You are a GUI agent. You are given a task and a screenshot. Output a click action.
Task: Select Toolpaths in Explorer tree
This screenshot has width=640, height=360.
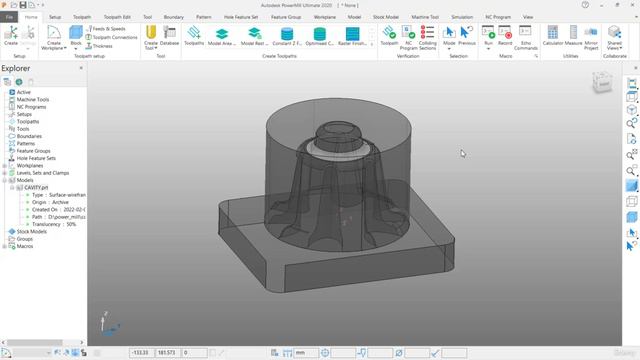tap(28, 122)
